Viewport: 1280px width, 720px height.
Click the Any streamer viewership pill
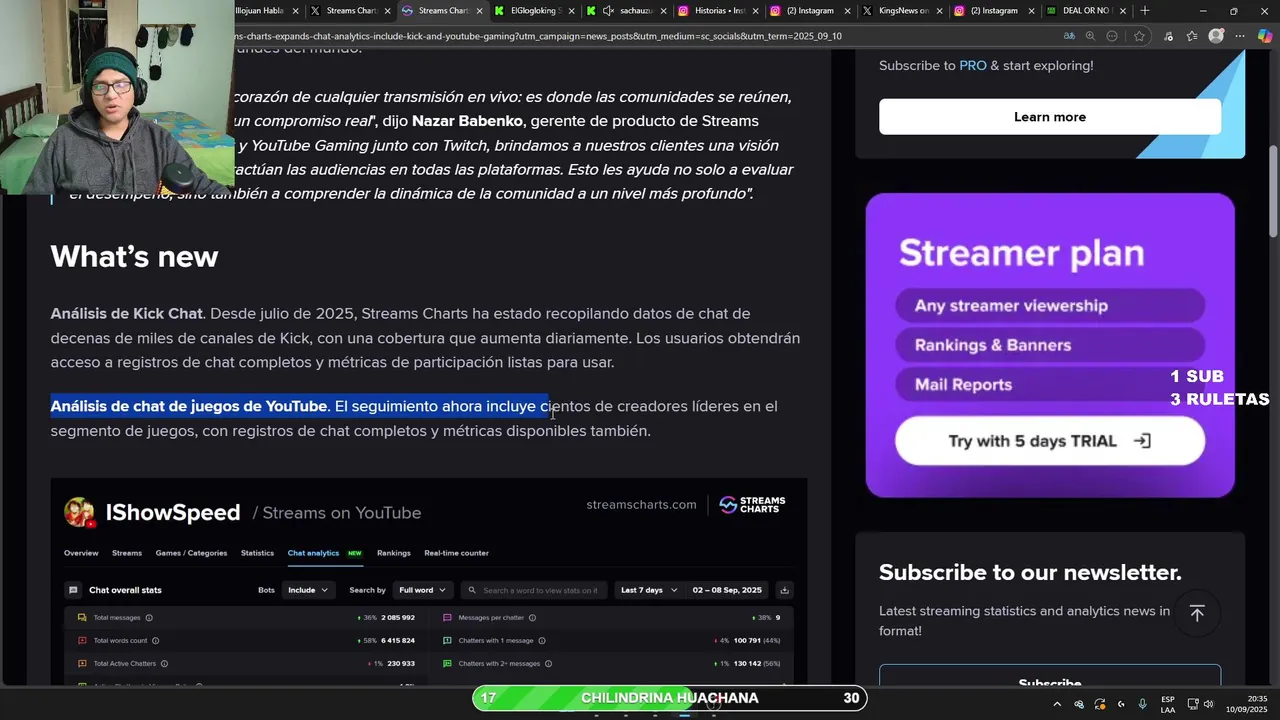(1049, 306)
